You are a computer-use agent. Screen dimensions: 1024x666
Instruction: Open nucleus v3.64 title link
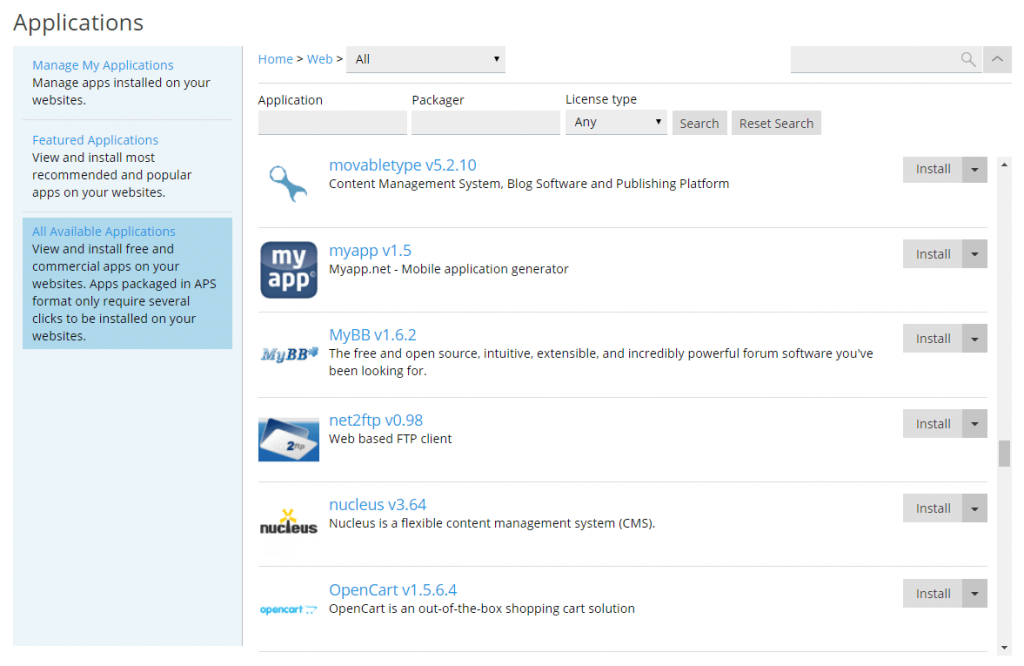point(377,505)
